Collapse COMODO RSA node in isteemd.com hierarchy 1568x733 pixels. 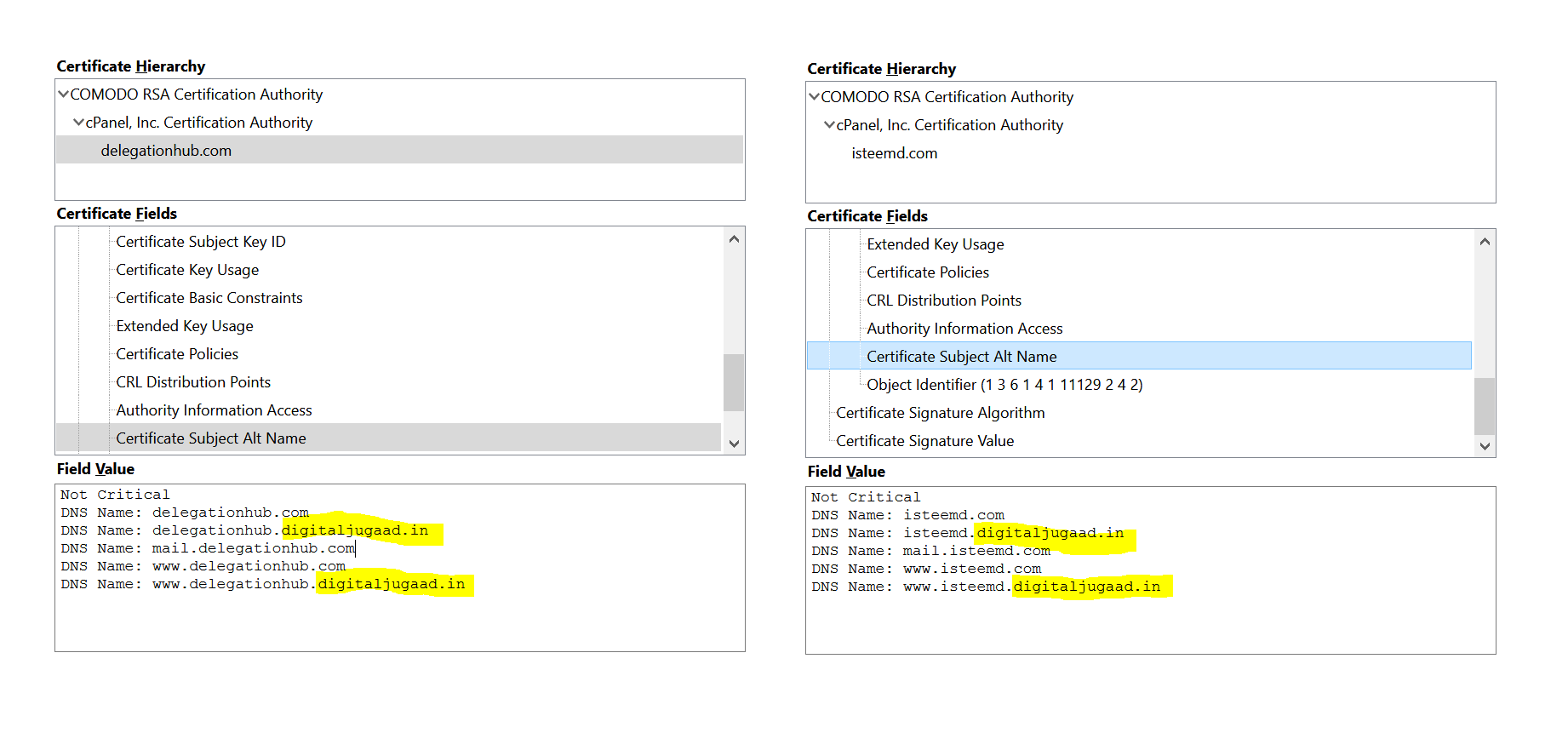pyautogui.click(x=814, y=97)
